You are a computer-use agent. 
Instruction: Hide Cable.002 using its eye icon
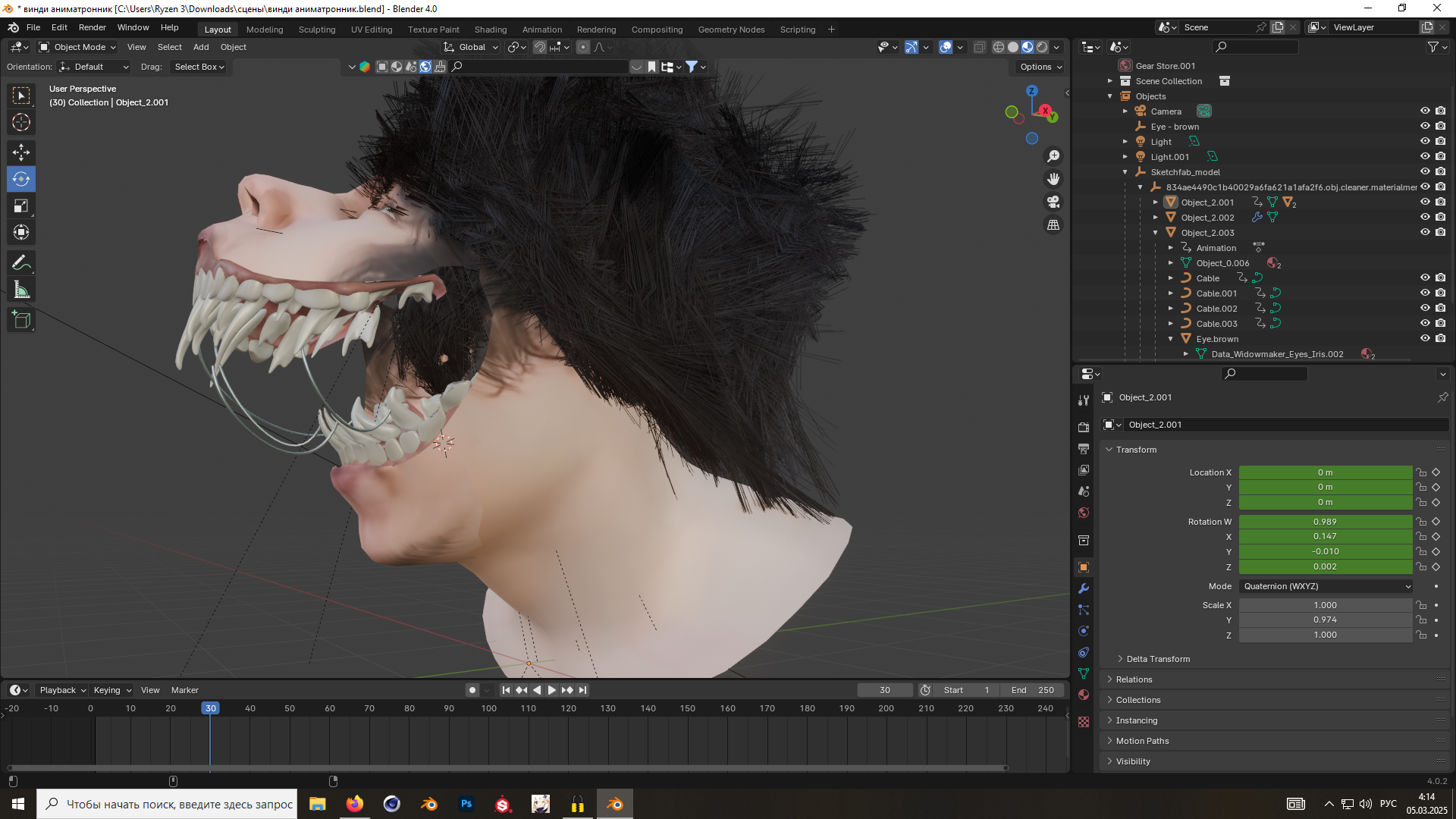coord(1425,308)
